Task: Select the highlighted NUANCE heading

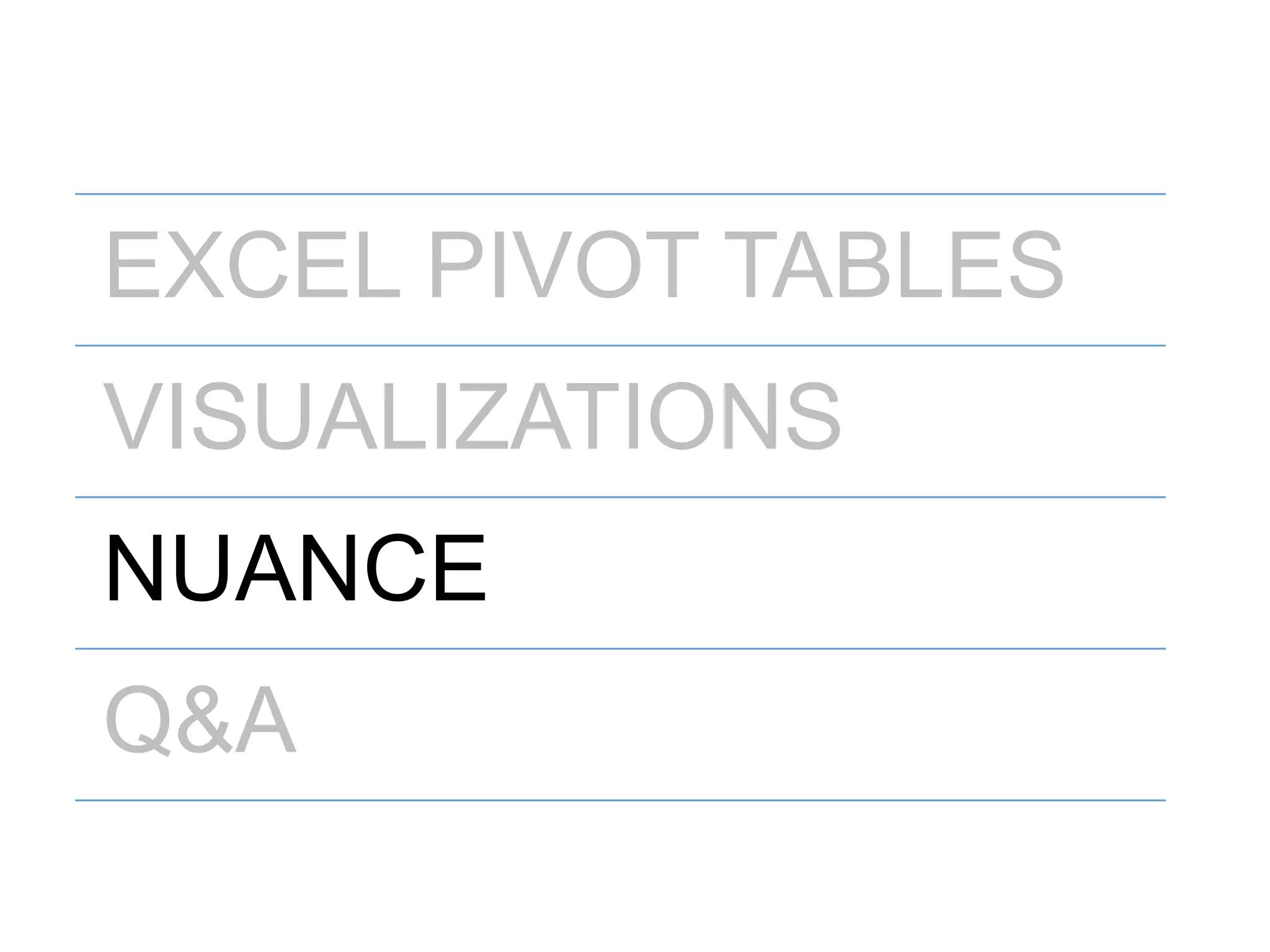Action: coord(295,568)
